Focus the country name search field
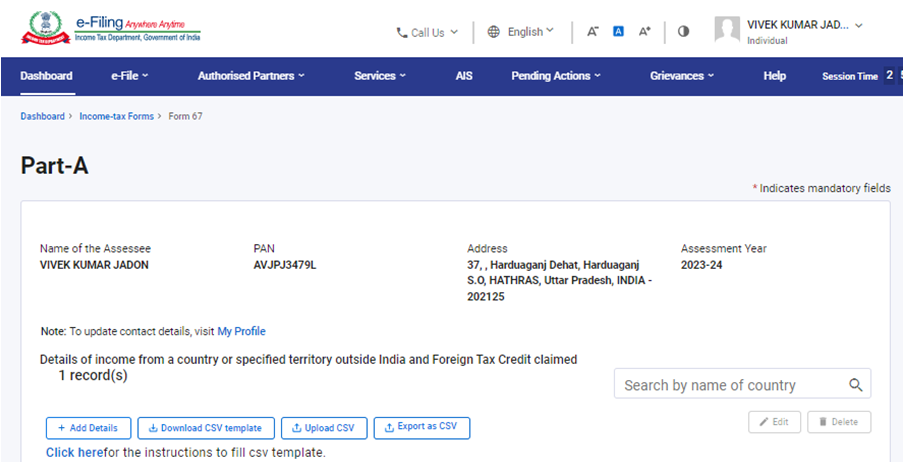This screenshot has width=904, height=463. [x=728, y=385]
